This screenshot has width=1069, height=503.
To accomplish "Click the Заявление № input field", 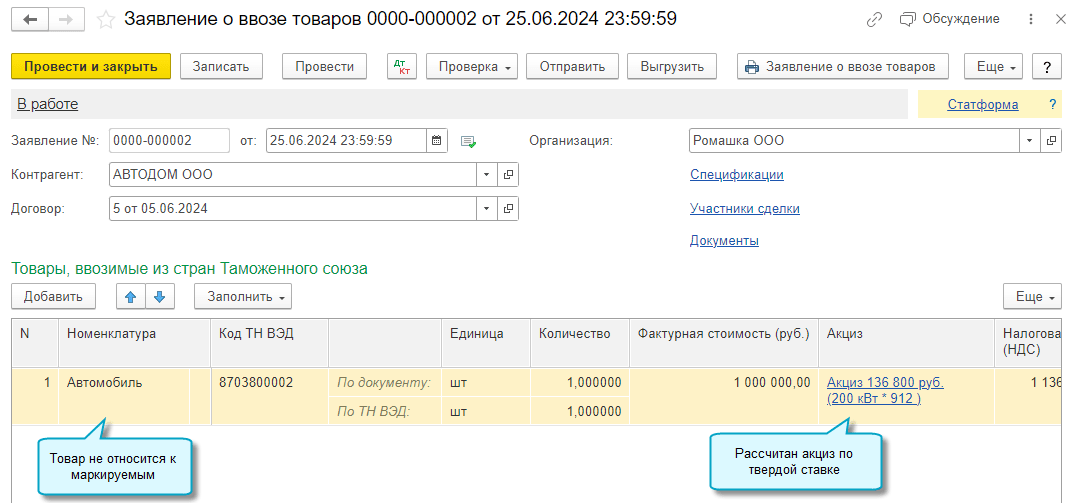I will click(169, 141).
